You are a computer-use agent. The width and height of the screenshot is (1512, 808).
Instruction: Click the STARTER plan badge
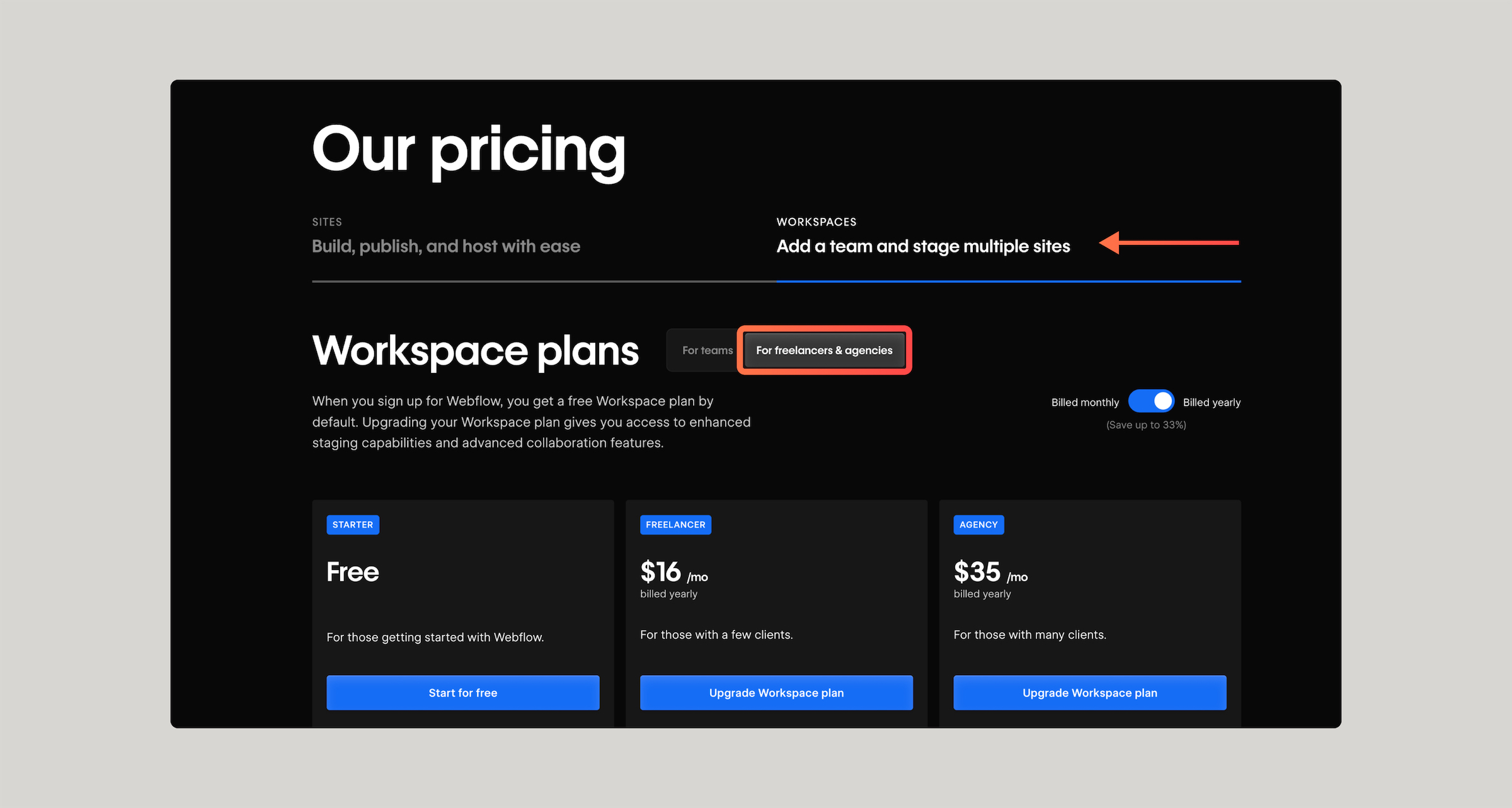(x=353, y=525)
